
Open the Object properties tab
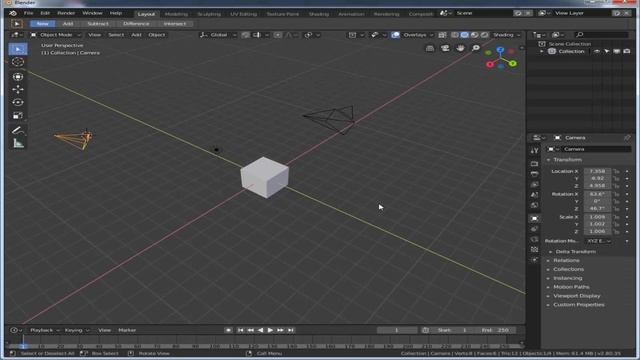[x=534, y=218]
